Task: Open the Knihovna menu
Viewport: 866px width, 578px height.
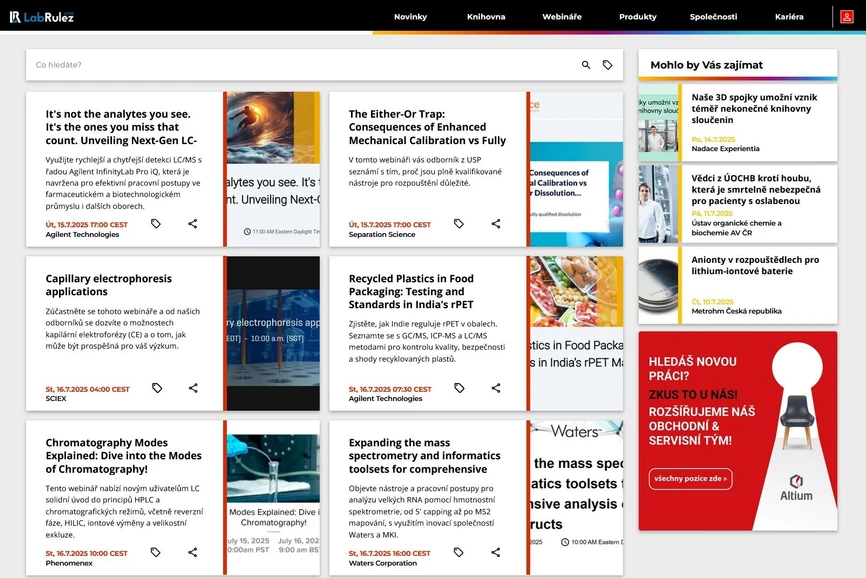Action: [486, 17]
